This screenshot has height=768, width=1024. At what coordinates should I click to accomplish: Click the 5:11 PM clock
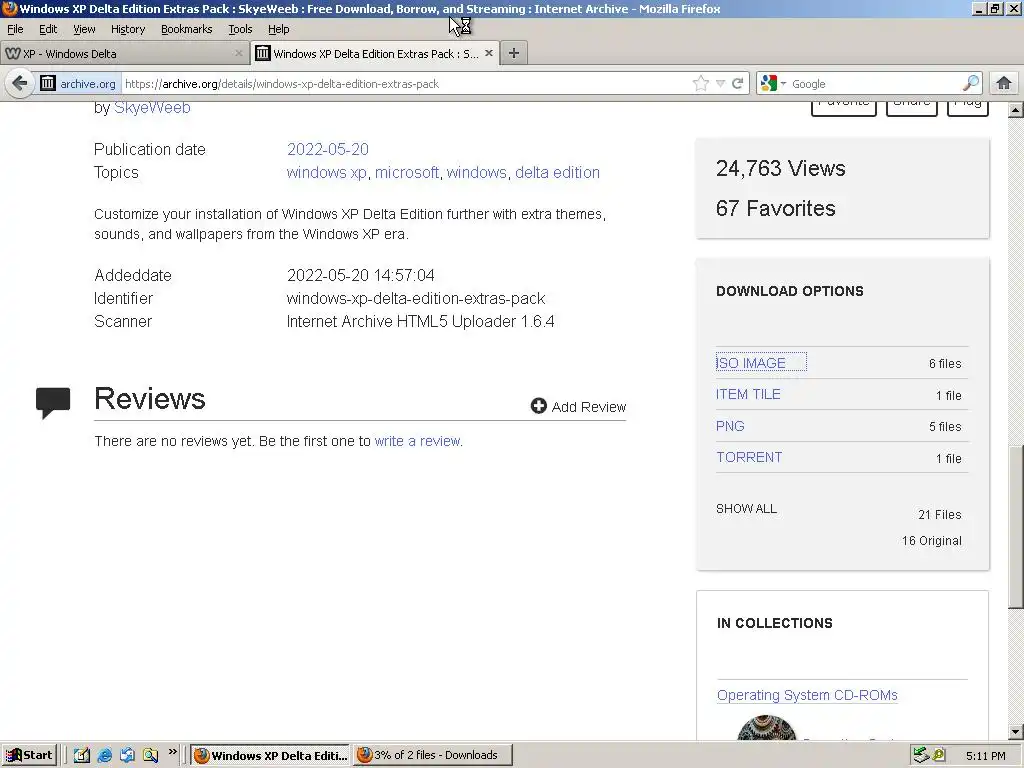(985, 756)
